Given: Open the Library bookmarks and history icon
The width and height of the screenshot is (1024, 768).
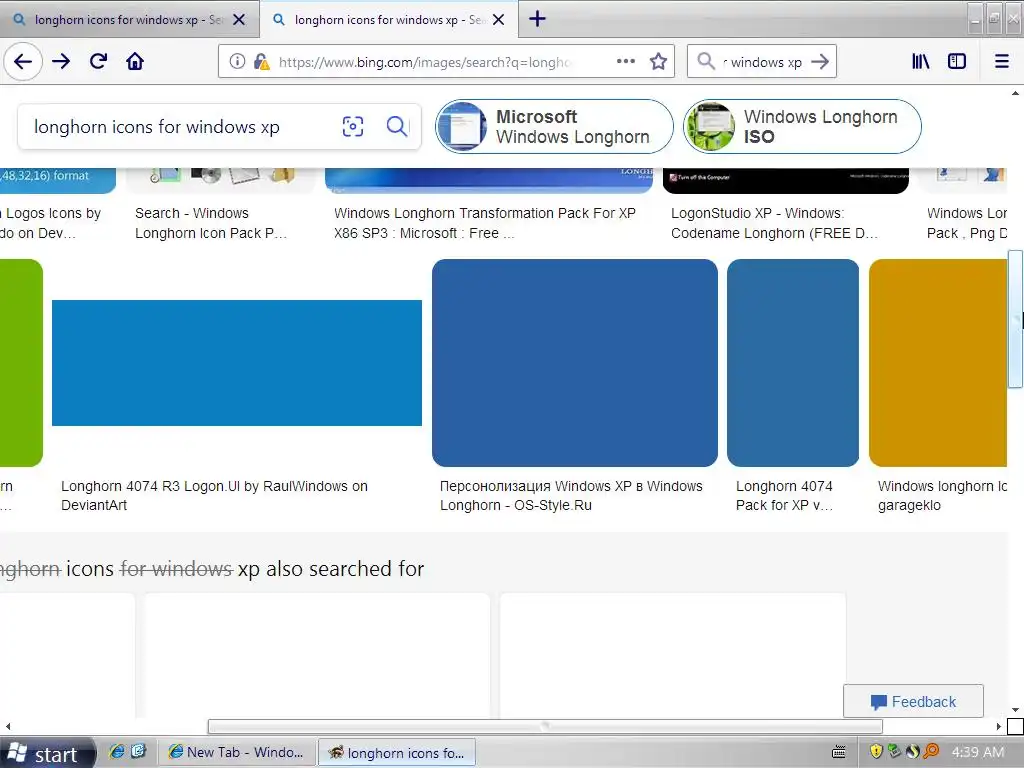Looking at the screenshot, I should 921,61.
